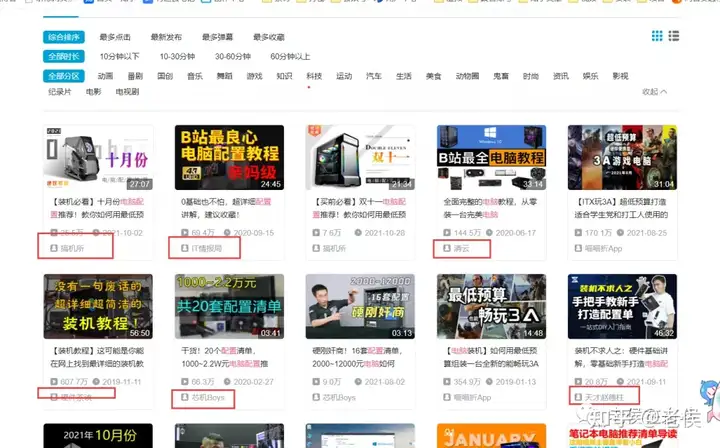This screenshot has height=448, width=720.
Task: Select the 全部分区 category filter
Action: (x=64, y=76)
